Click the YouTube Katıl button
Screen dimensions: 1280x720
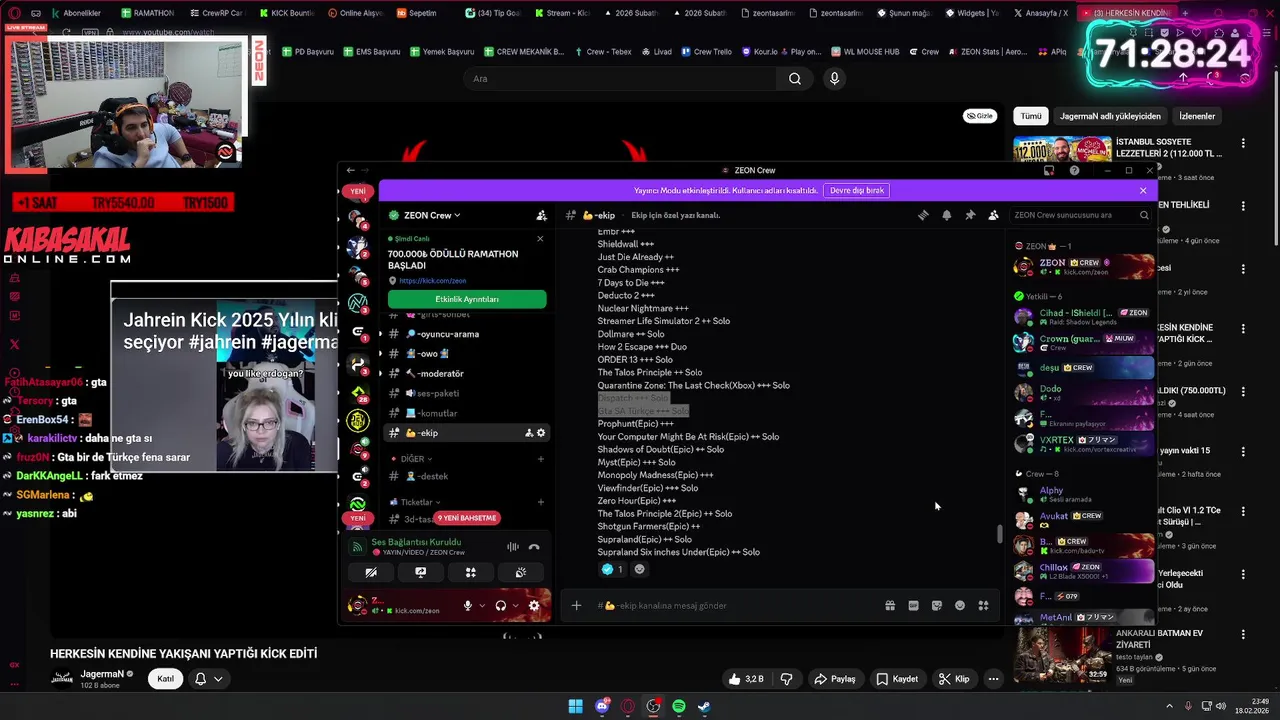click(x=165, y=679)
